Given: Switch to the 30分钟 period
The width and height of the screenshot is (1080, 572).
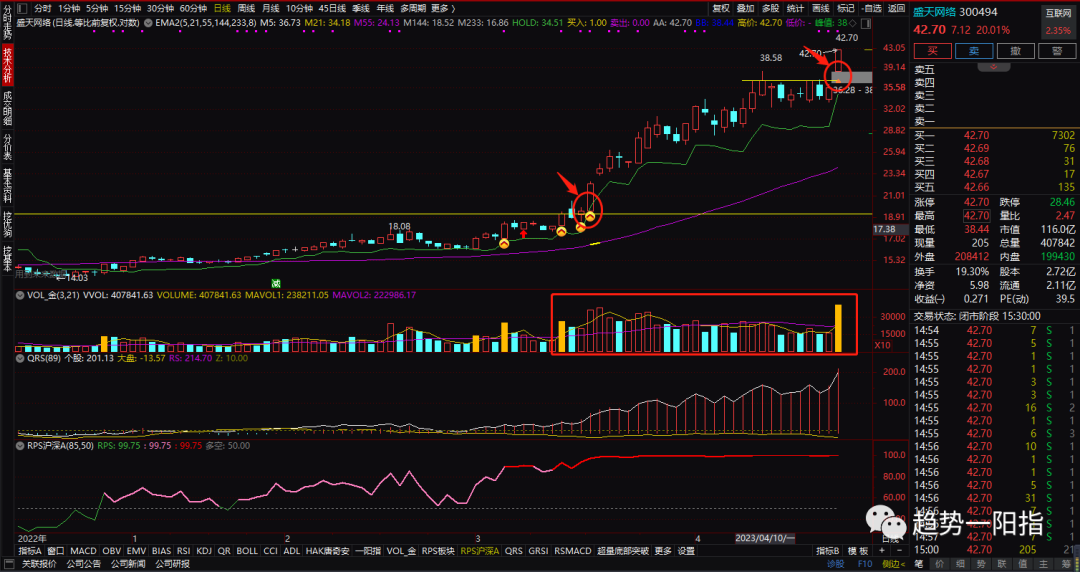Looking at the screenshot, I should coord(160,8).
